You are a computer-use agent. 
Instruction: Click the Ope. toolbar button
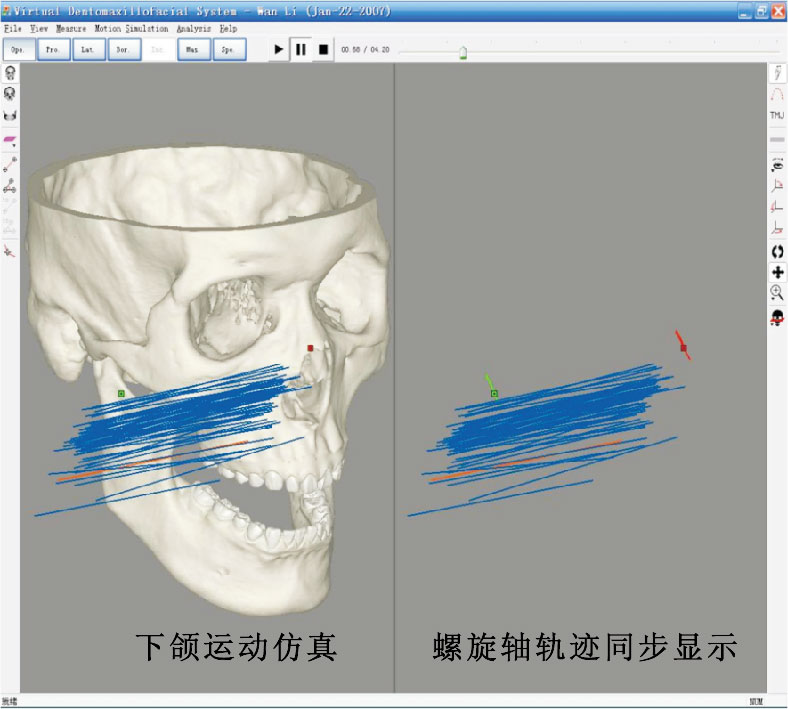19,49
